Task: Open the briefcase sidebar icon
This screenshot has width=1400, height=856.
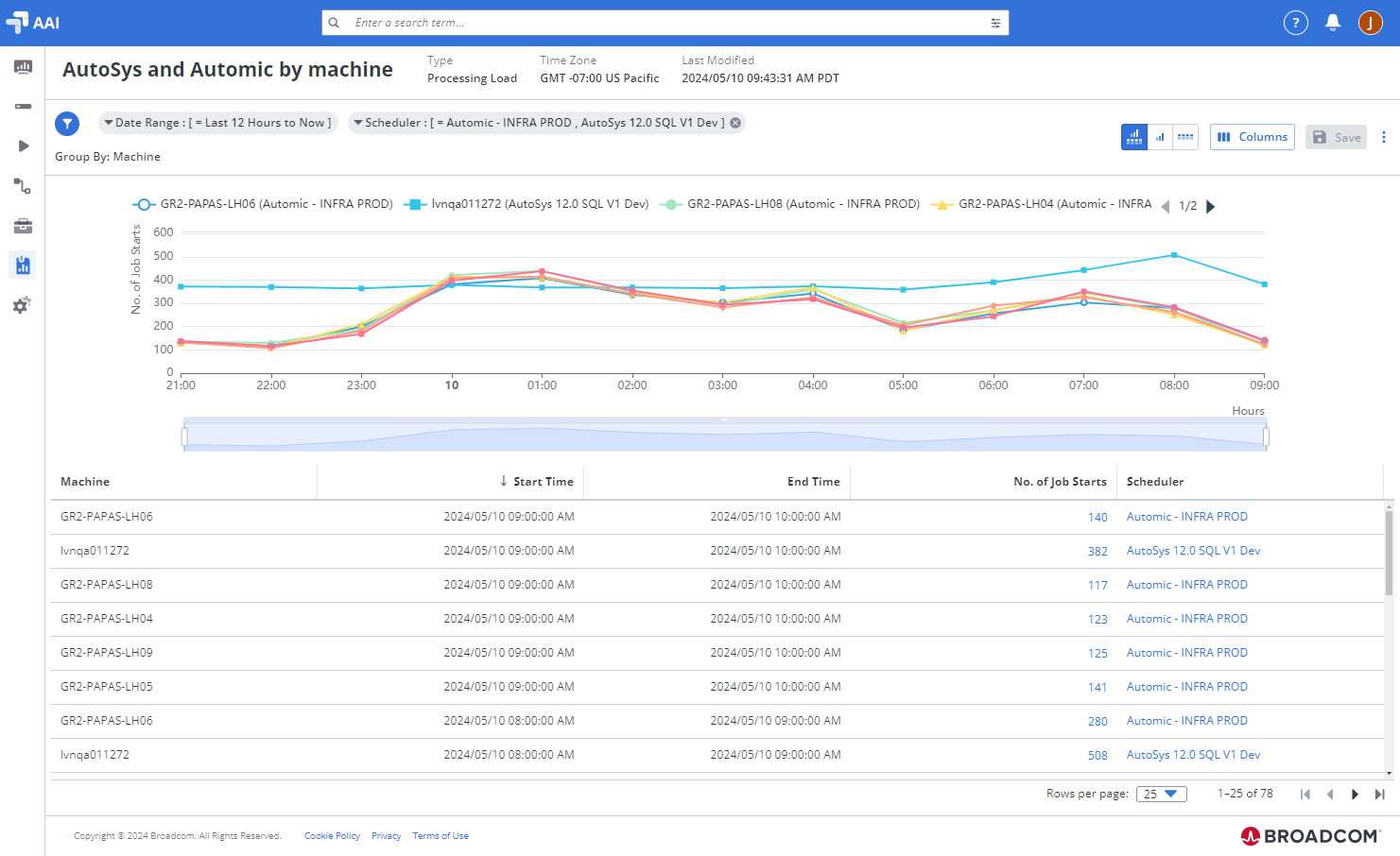Action: tap(23, 226)
